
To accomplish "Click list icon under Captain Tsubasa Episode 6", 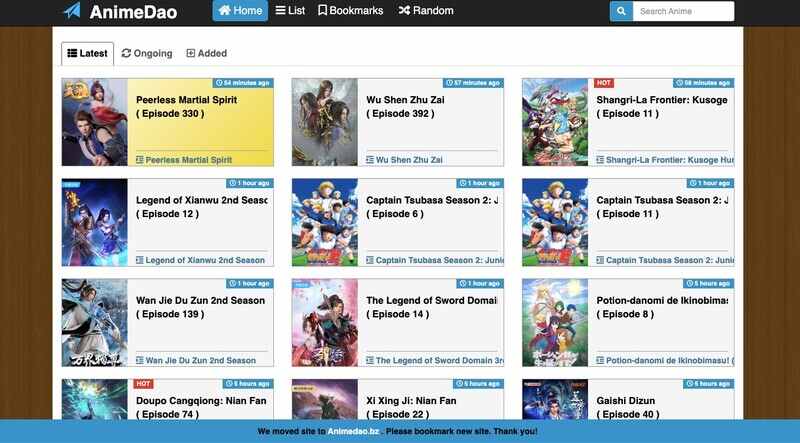I will pos(370,260).
